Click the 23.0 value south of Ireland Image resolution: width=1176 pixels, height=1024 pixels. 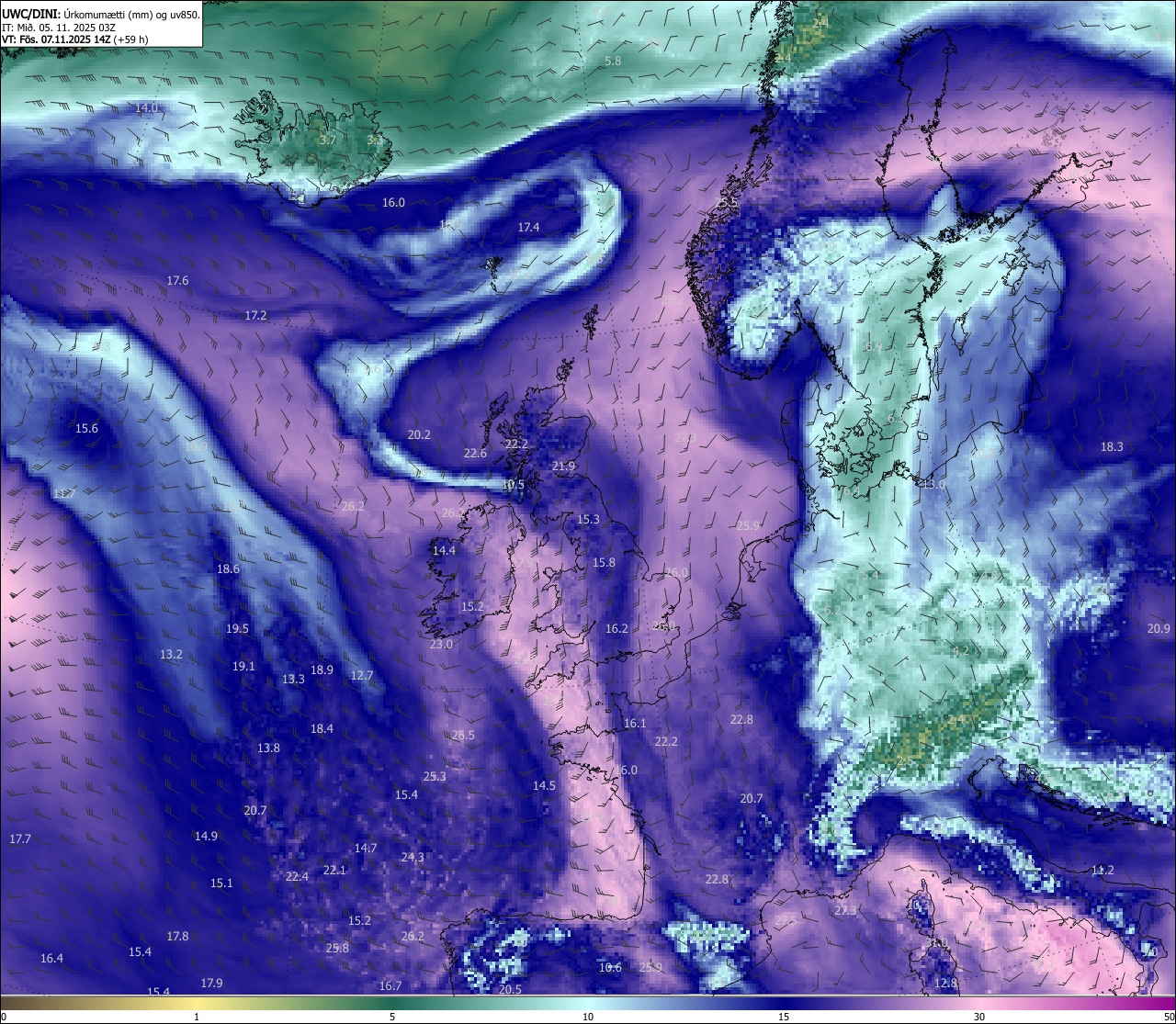click(x=441, y=645)
